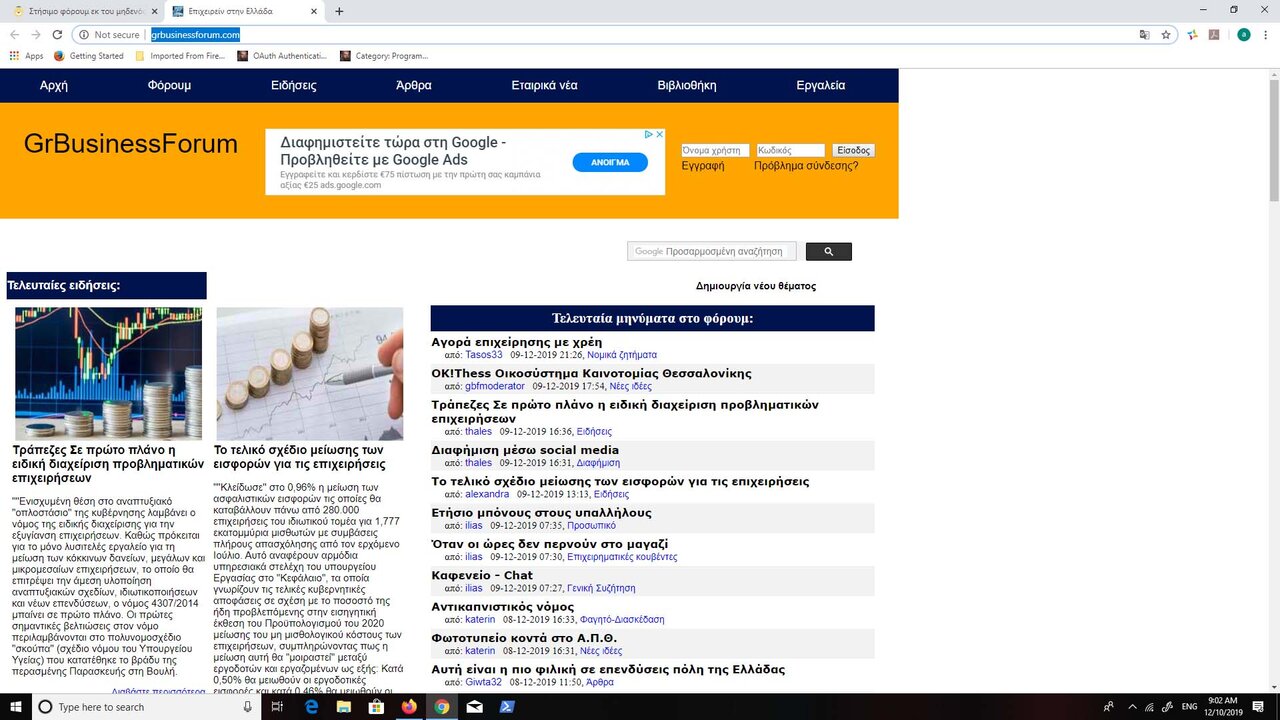Open thread Διαφήμιση μέσω social media

pos(526,450)
